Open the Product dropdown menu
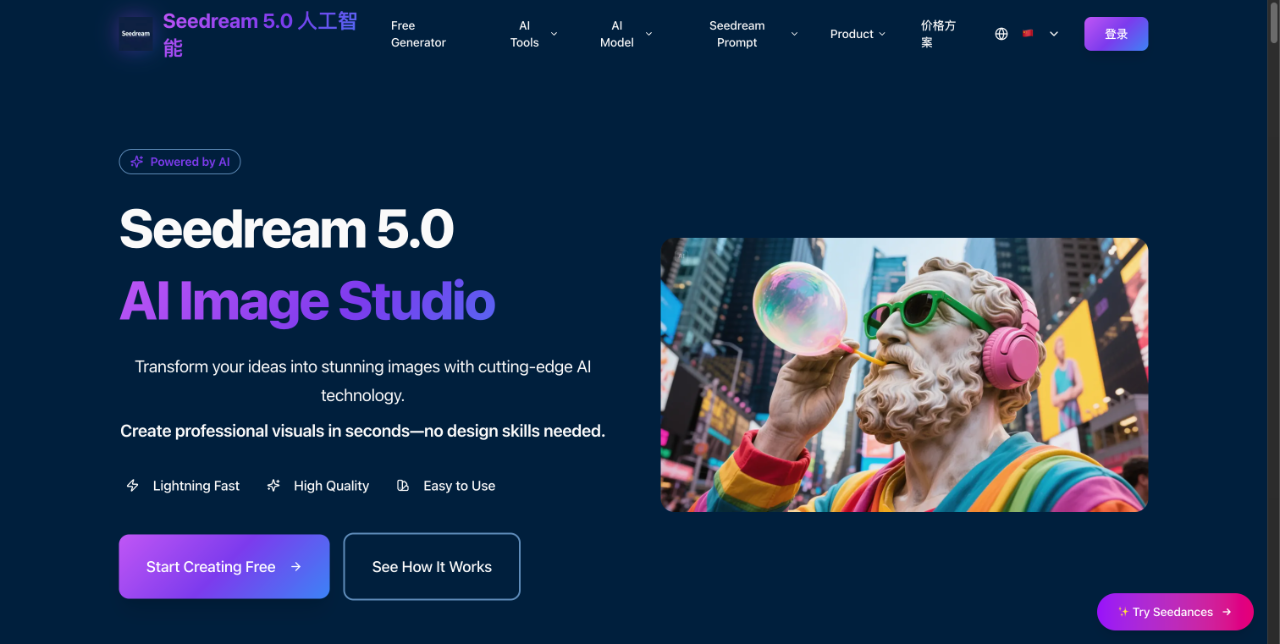 (857, 33)
